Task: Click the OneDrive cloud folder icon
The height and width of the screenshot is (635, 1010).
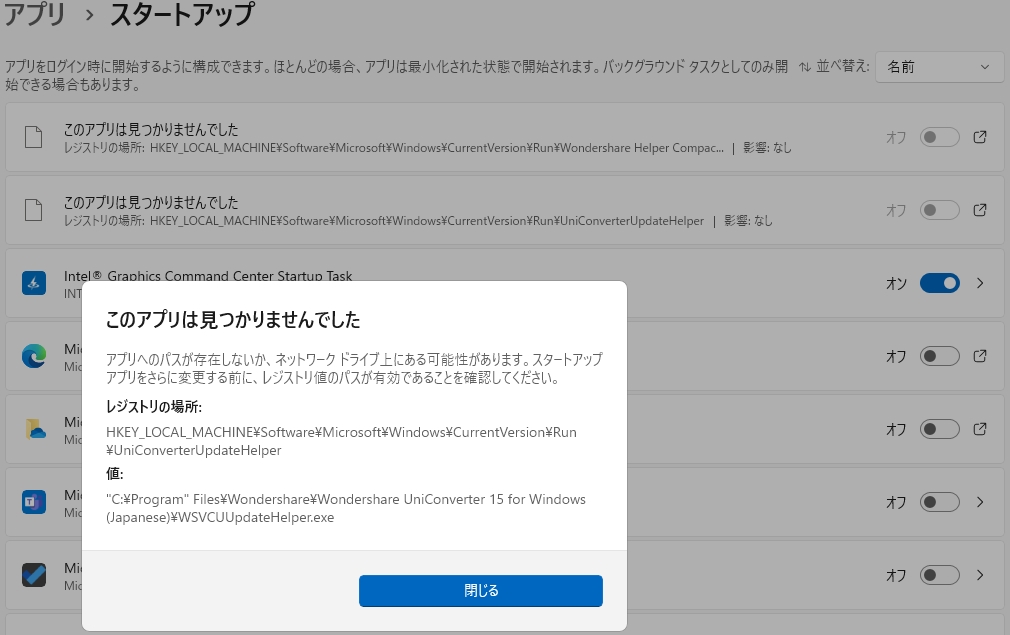Action: (35, 429)
